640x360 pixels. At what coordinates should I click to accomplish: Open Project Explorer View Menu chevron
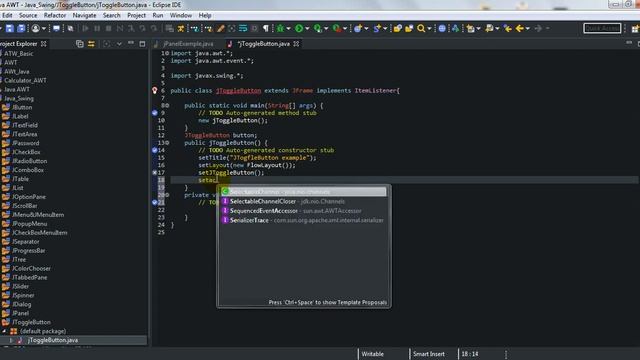point(119,44)
